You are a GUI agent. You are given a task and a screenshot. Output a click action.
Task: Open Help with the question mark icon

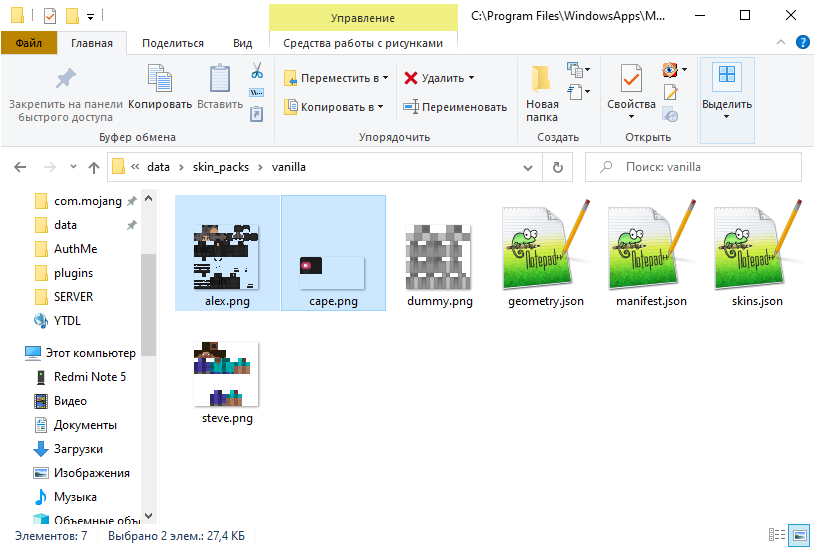click(803, 43)
